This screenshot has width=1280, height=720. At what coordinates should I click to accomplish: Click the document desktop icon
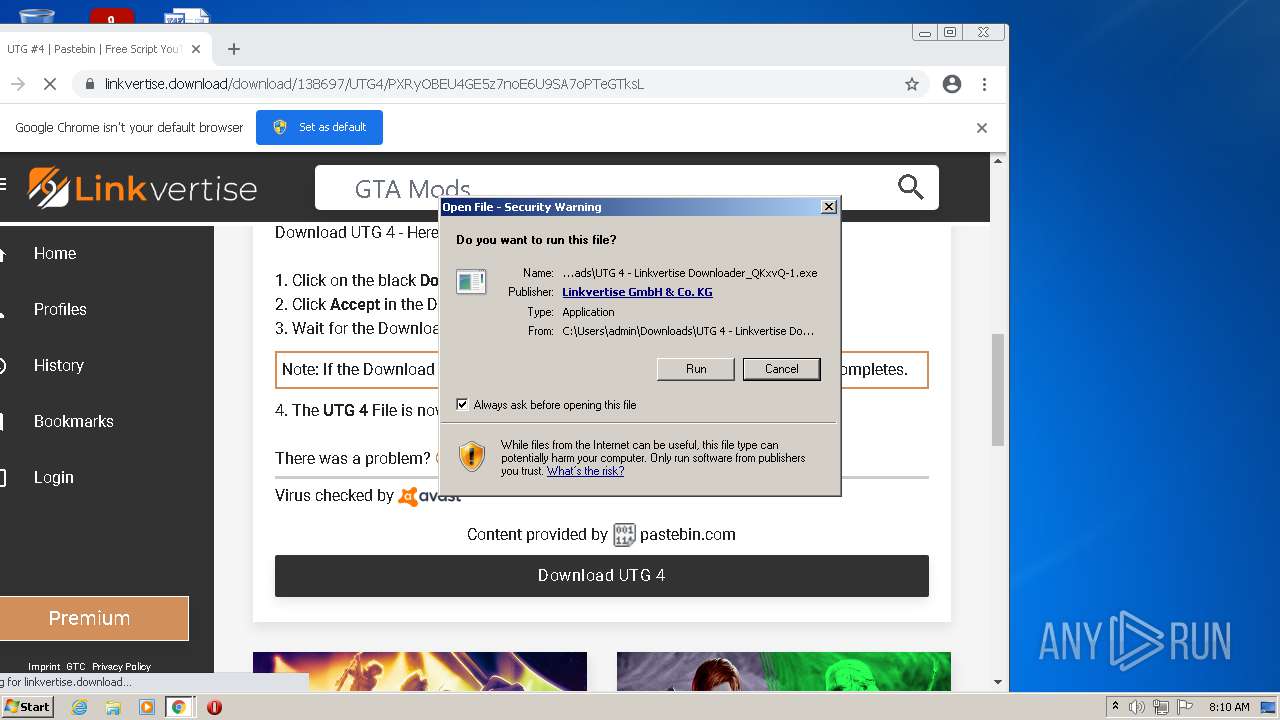[x=186, y=15]
